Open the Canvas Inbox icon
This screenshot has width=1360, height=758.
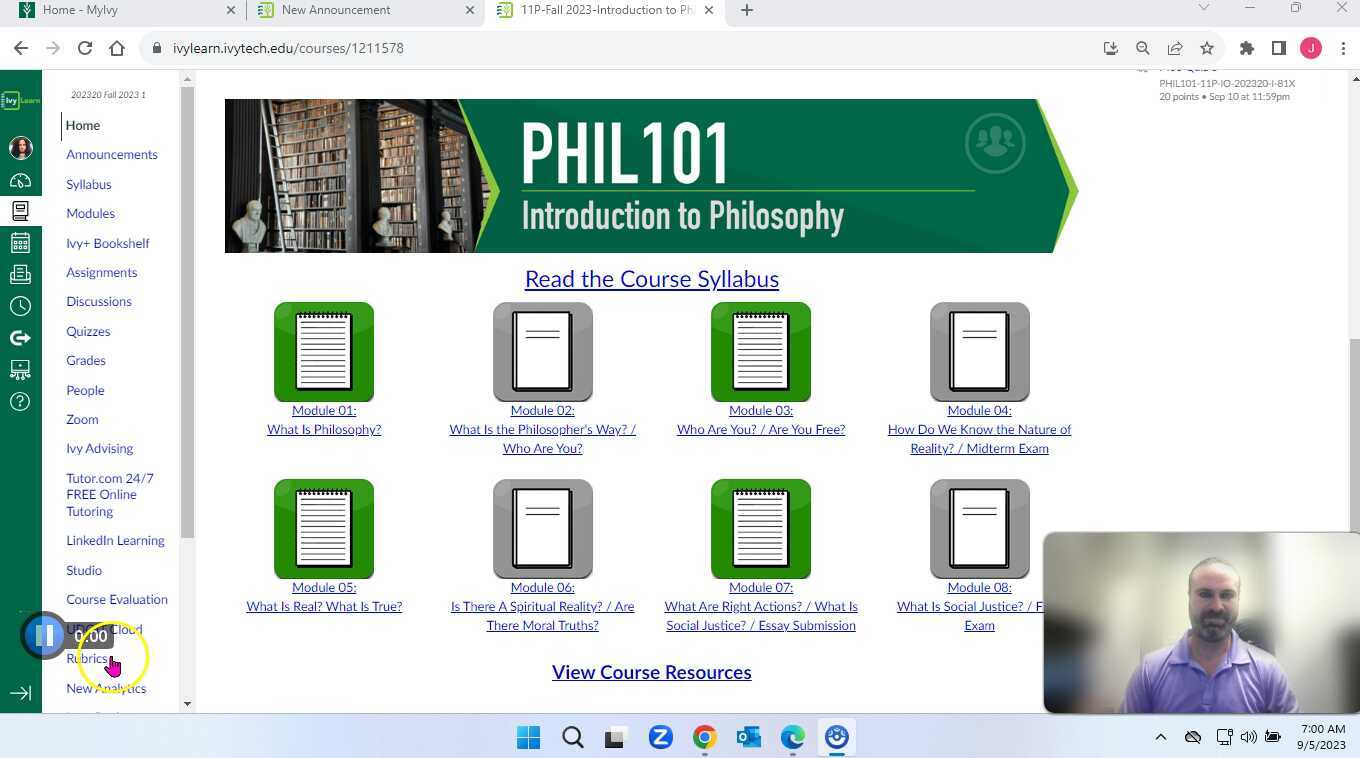click(19, 273)
